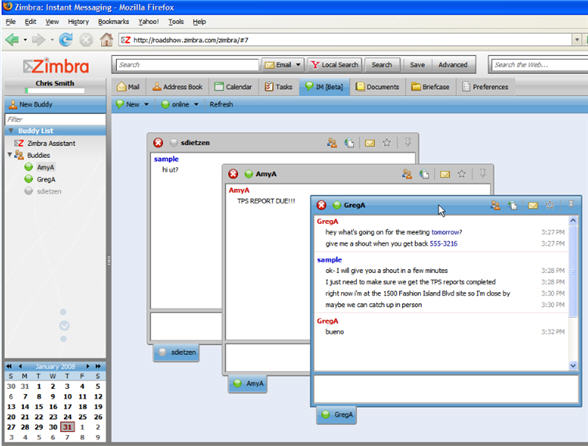This screenshot has width=588, height=446.
Task: Click the Search button
Action: pos(382,65)
